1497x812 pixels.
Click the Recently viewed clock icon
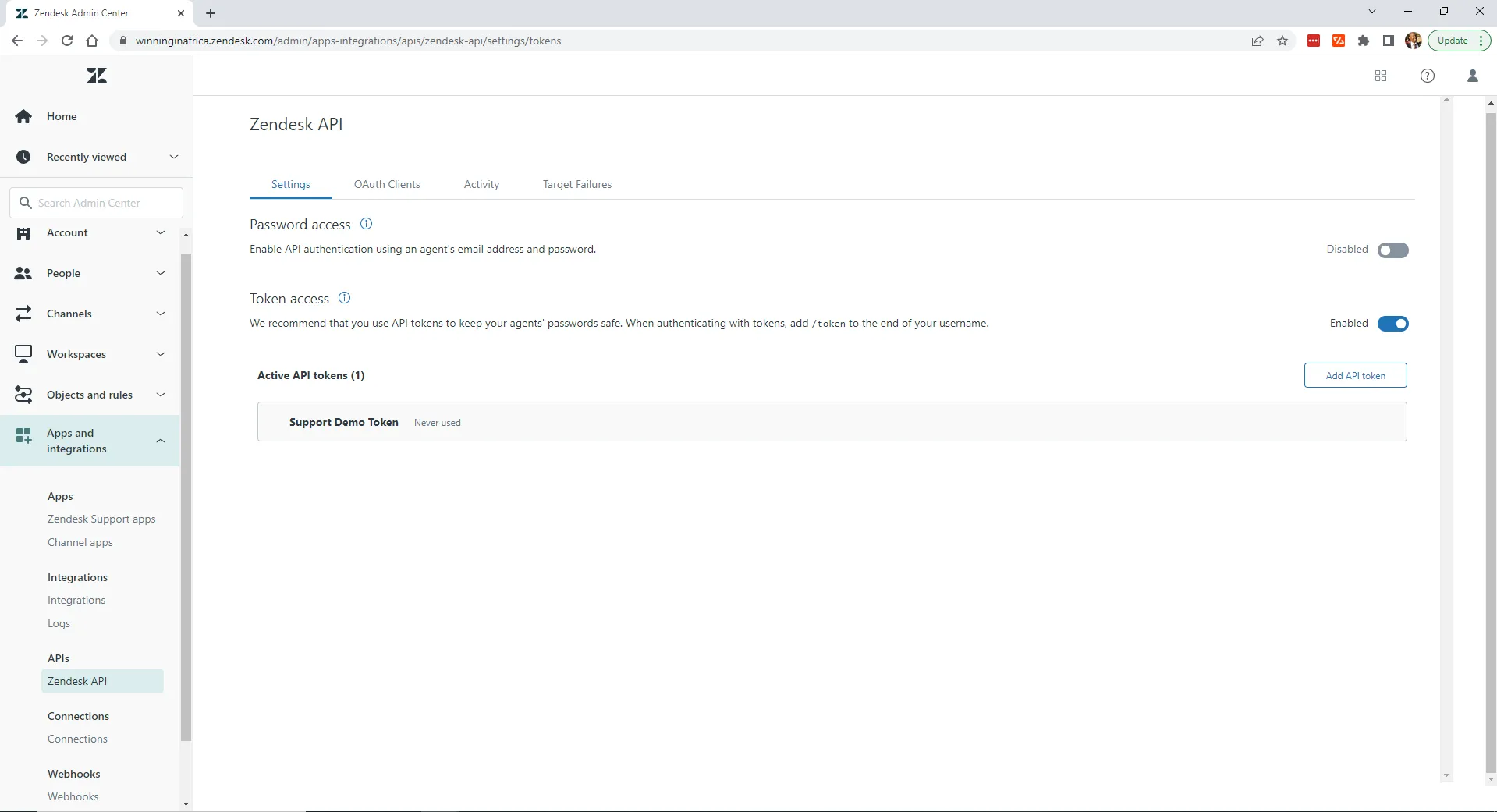point(23,157)
